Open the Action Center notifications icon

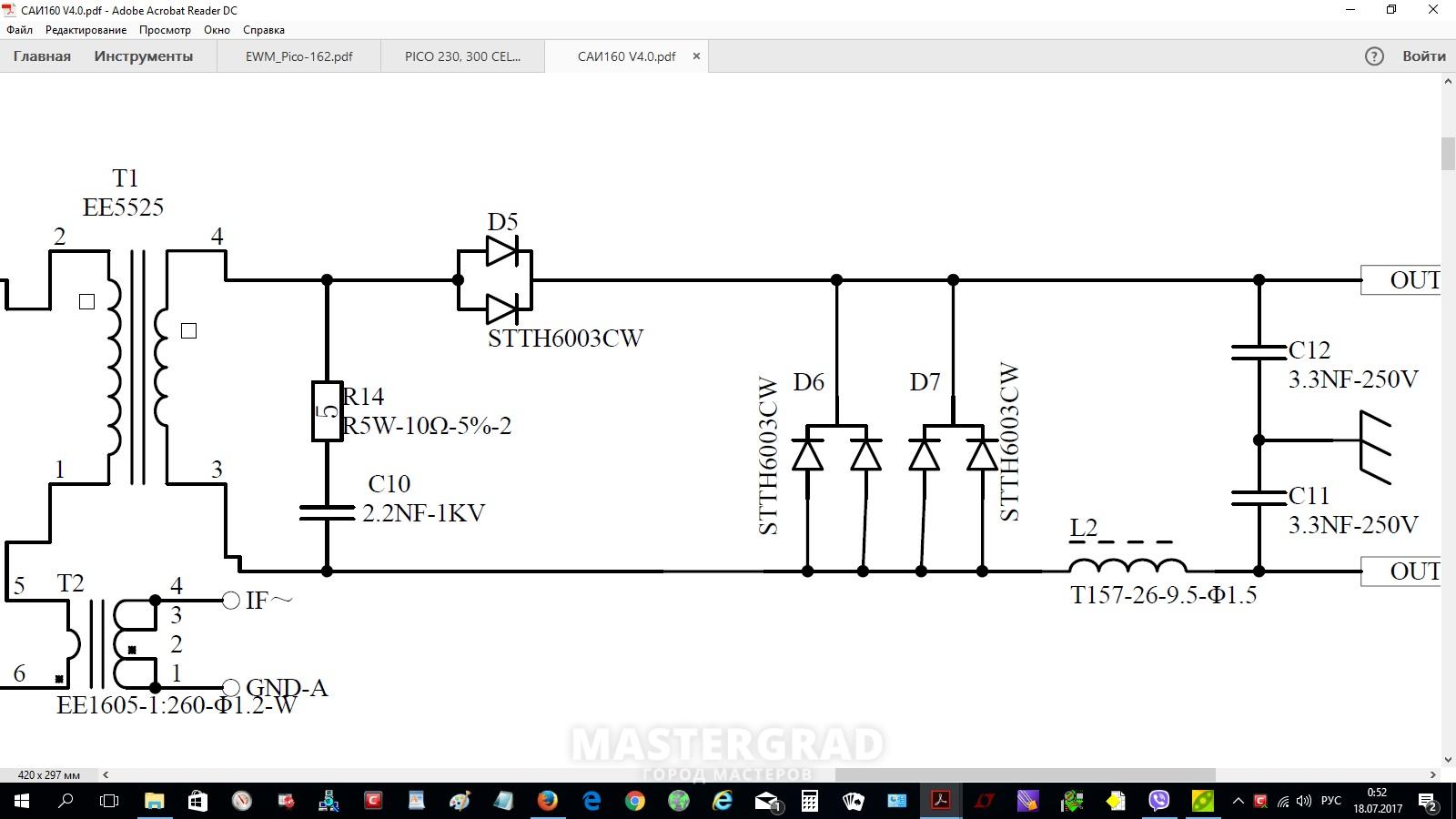click(x=1429, y=802)
